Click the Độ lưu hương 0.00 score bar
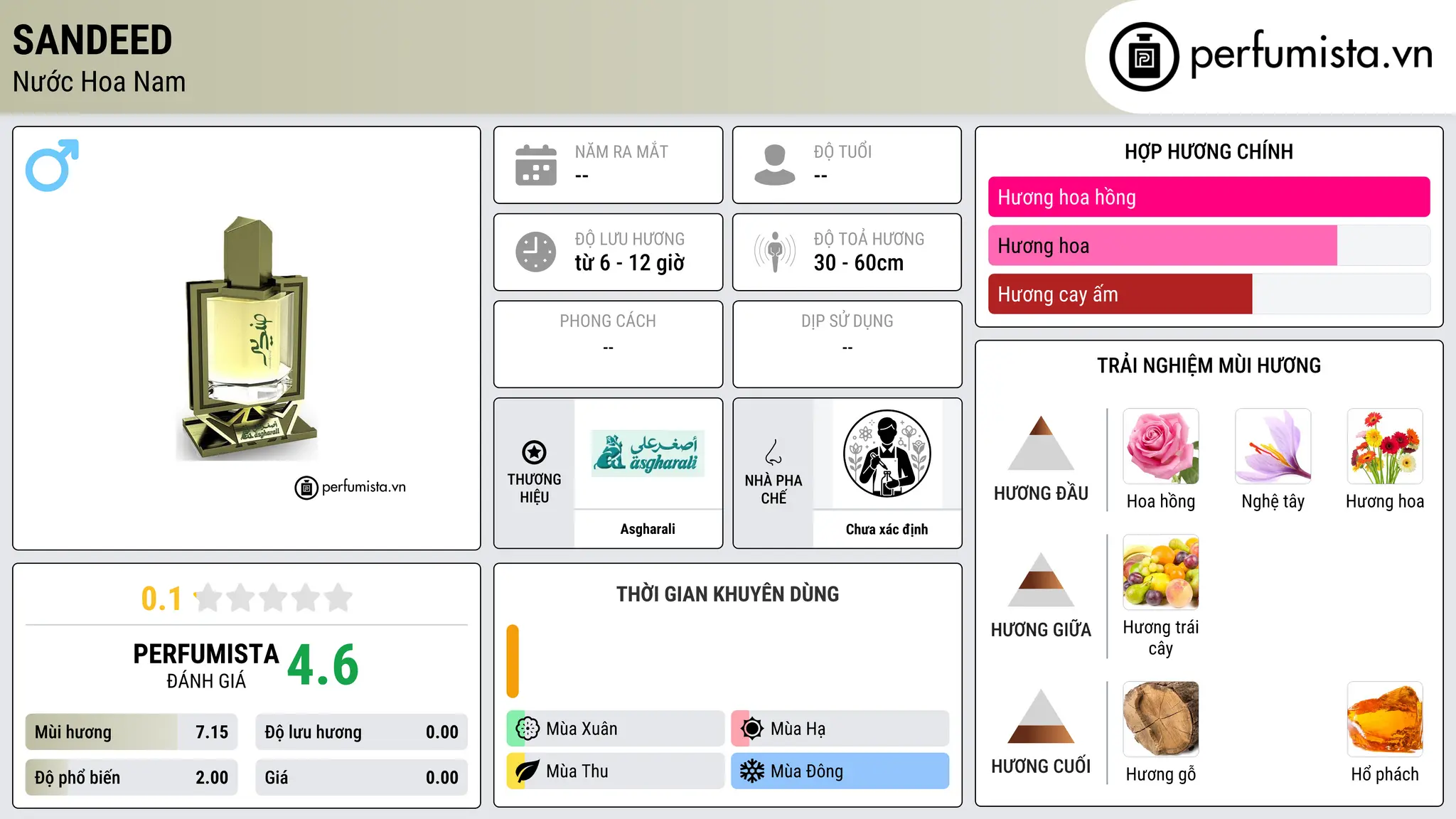Image resolution: width=1456 pixels, height=819 pixels. coord(362,732)
